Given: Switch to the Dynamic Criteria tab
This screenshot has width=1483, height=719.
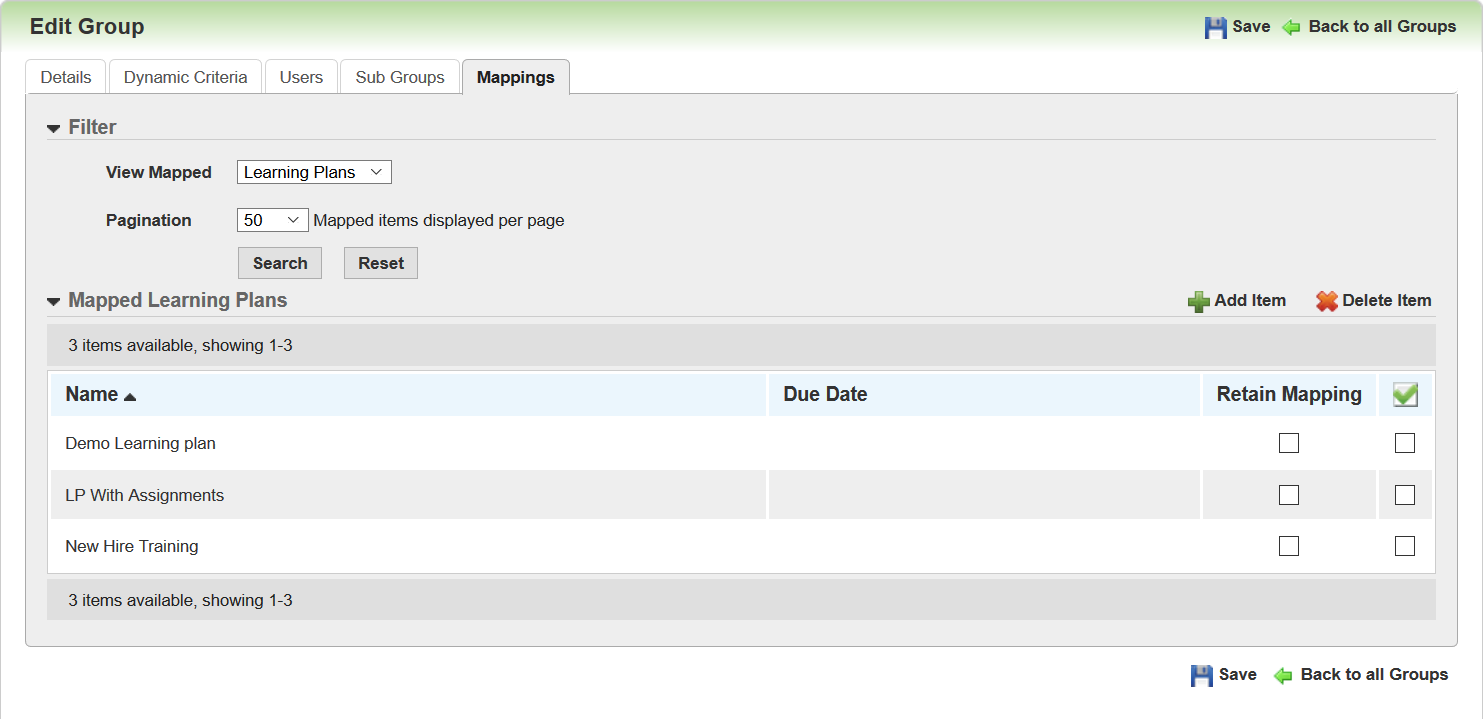Looking at the screenshot, I should pos(185,77).
